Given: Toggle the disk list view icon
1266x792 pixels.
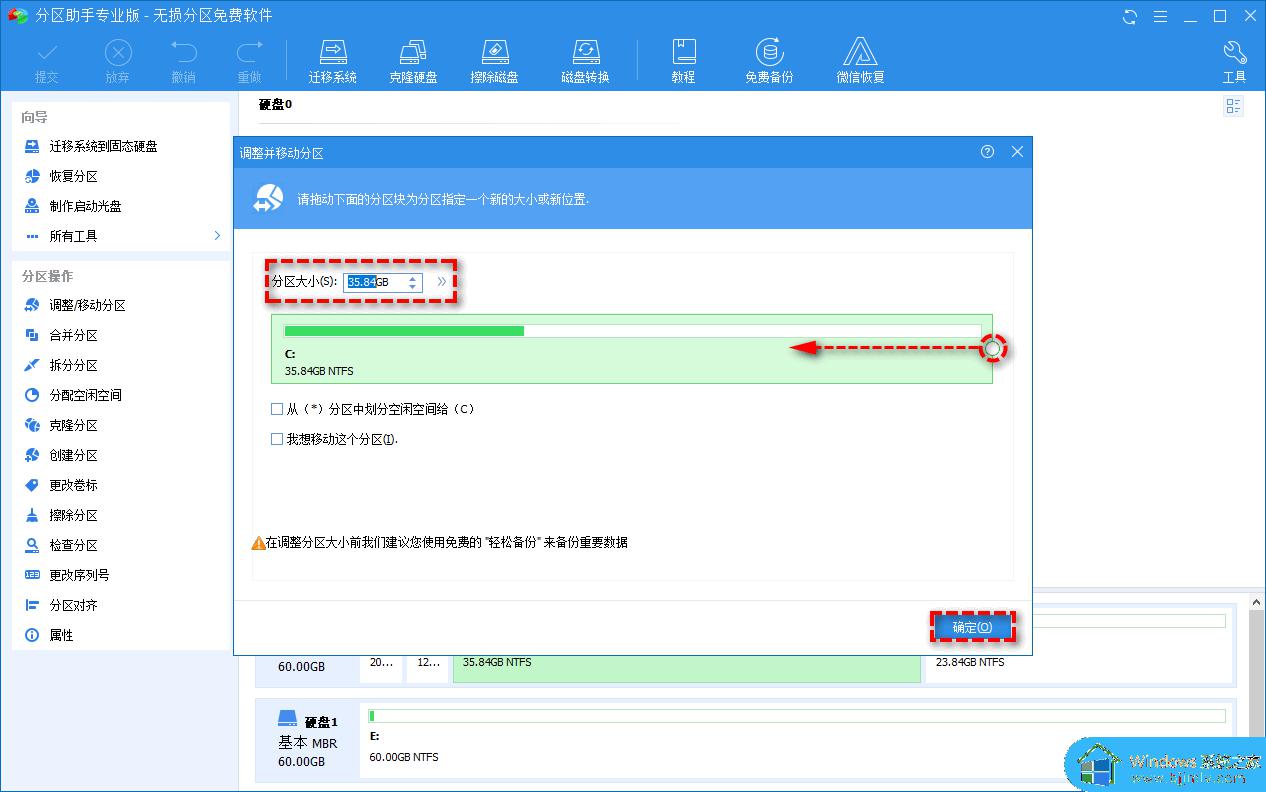Looking at the screenshot, I should pos(1234,107).
